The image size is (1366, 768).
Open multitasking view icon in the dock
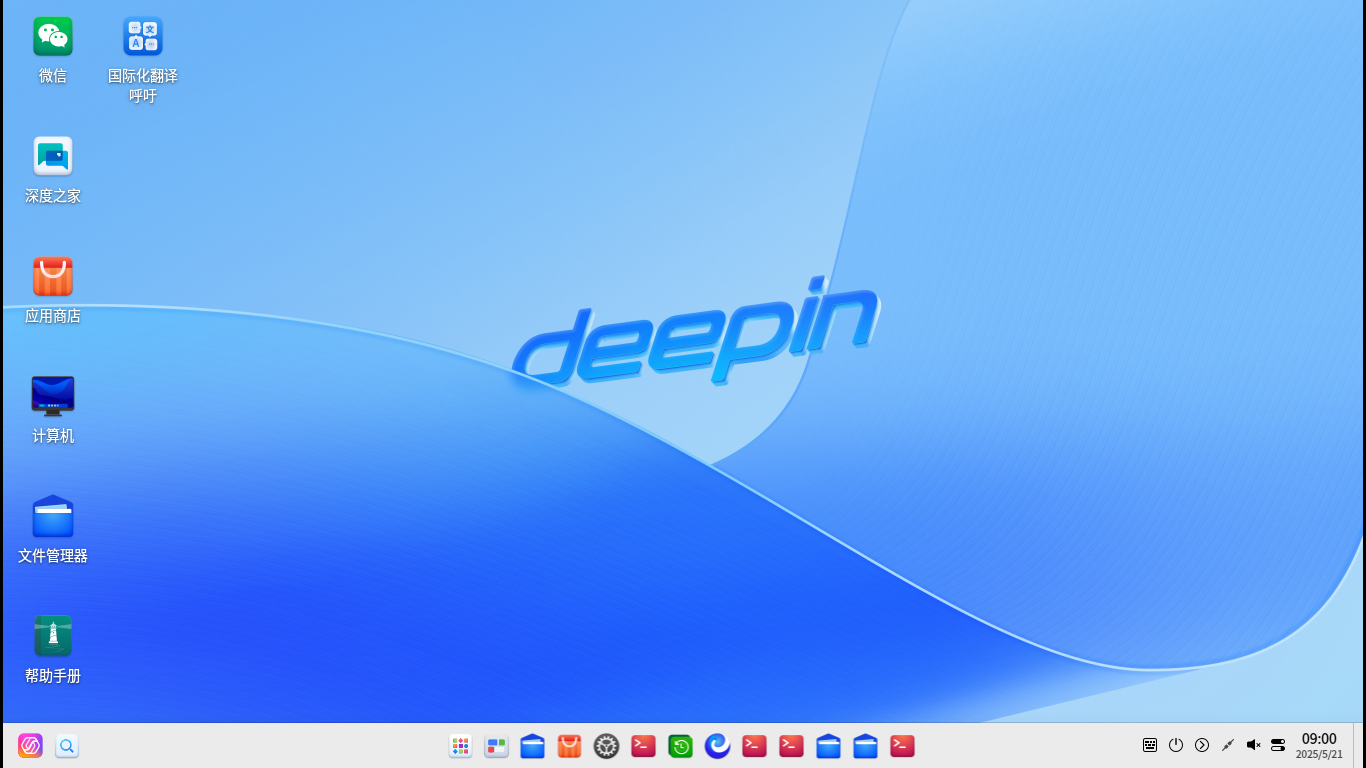pyautogui.click(x=496, y=746)
